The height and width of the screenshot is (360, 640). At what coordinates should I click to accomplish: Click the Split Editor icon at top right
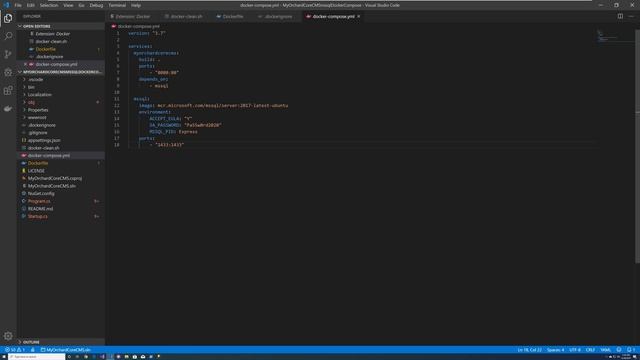click(620, 16)
